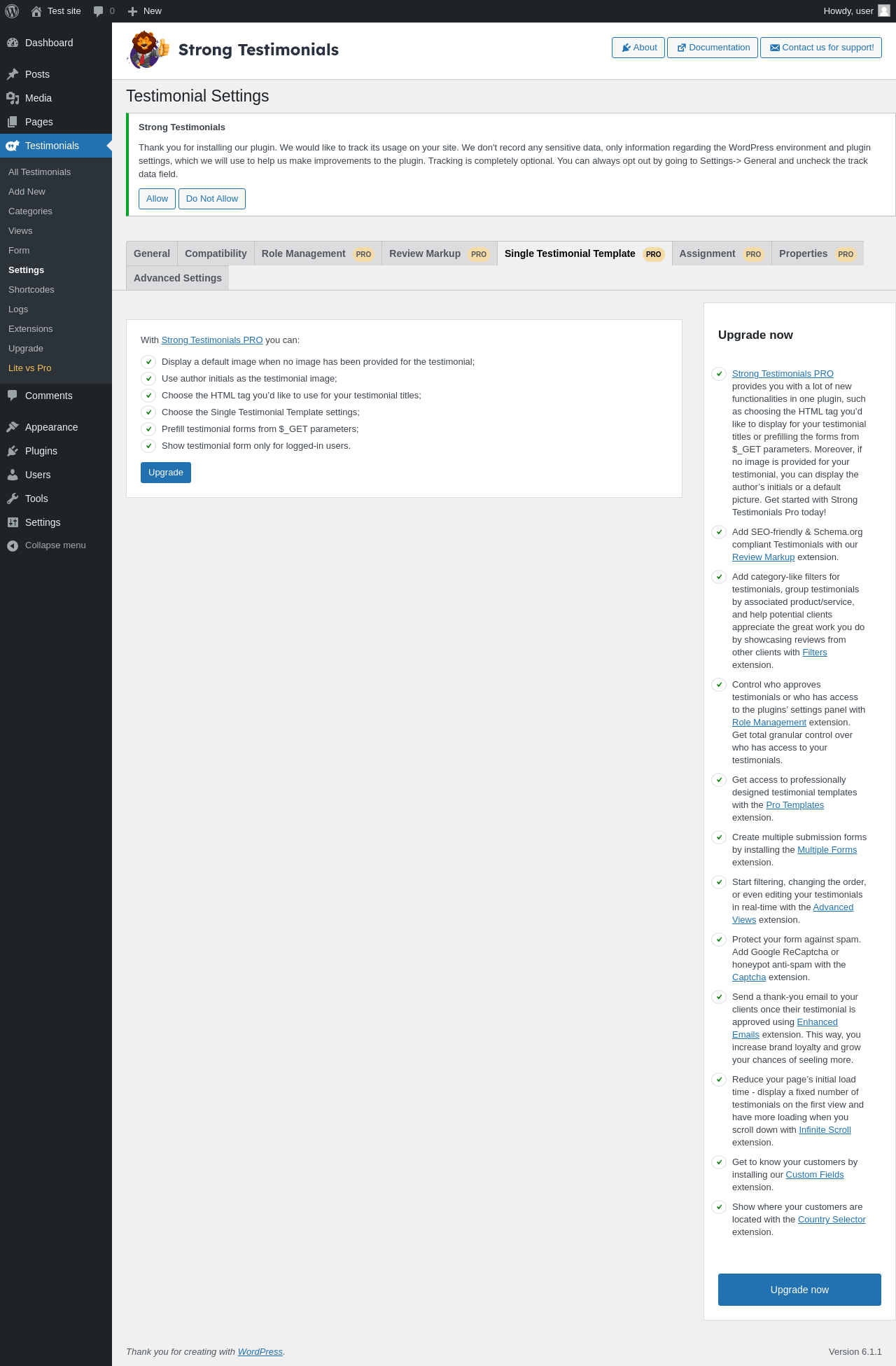896x1366 pixels.
Task: Click the About button
Action: [x=638, y=48]
